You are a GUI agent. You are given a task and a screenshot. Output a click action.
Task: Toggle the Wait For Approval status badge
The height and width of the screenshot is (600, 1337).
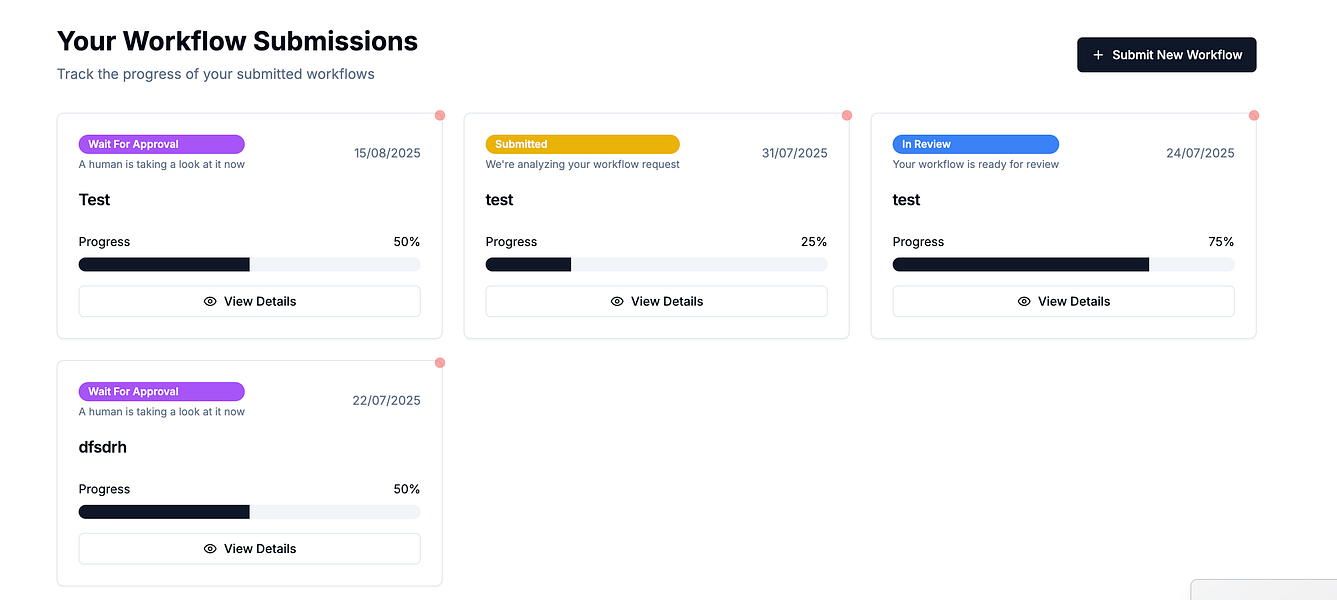coord(161,143)
